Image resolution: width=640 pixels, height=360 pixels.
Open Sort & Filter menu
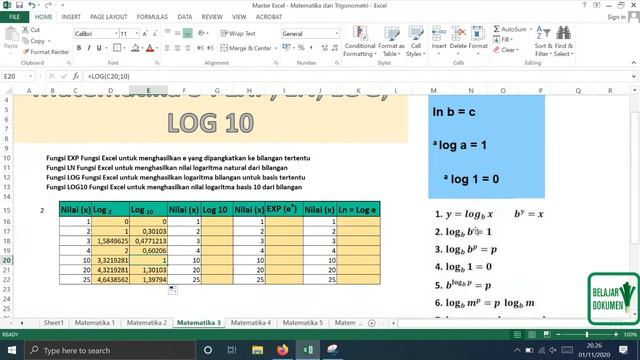tap(543, 42)
